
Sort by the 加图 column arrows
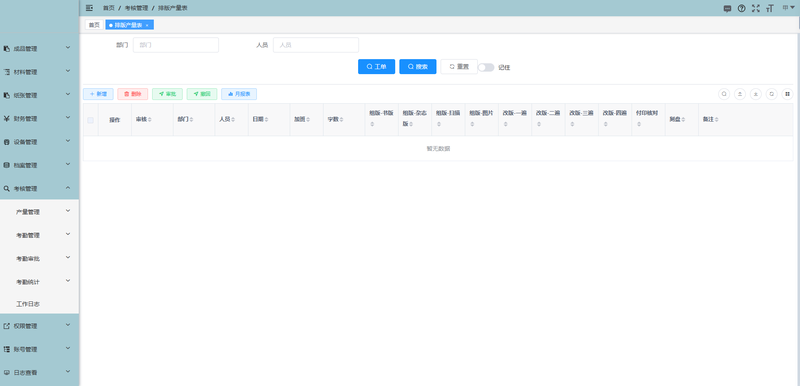pyautogui.click(x=308, y=120)
